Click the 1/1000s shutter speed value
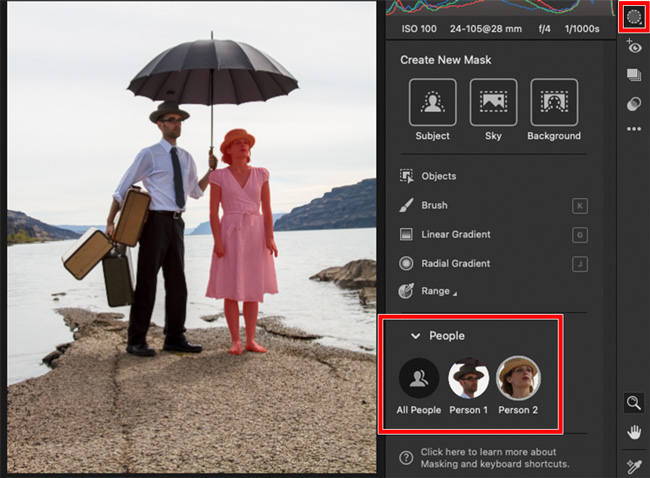The width and height of the screenshot is (650, 478). coord(582,29)
